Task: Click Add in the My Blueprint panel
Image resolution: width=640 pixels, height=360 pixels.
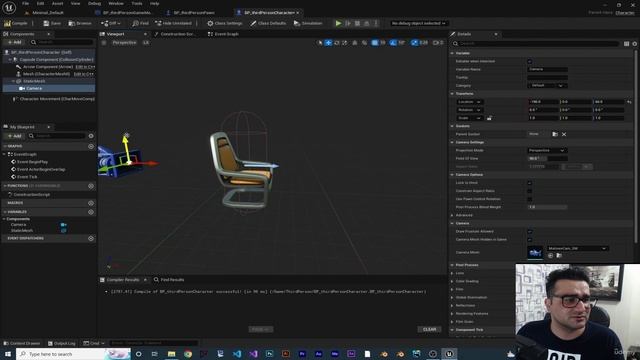Action: [14, 136]
